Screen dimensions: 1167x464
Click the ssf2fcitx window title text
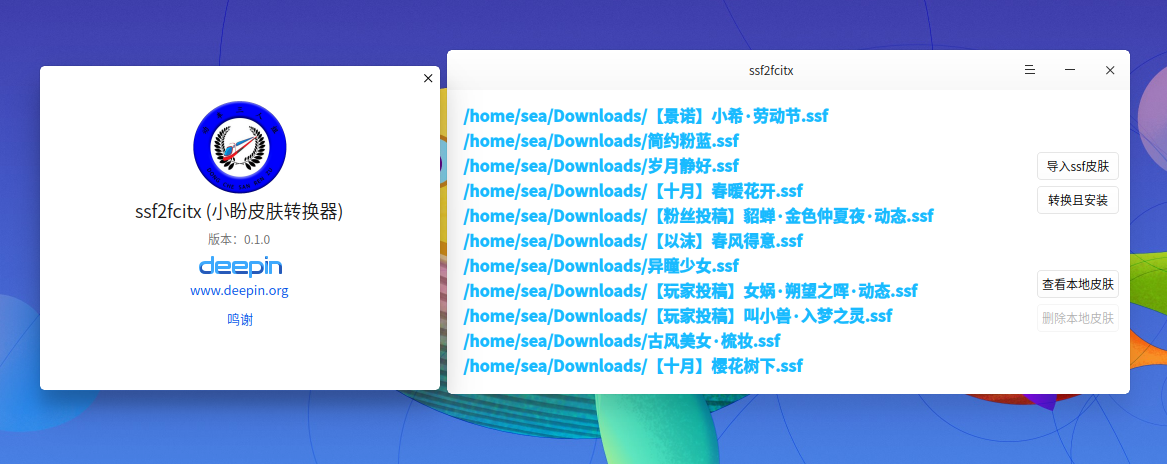coord(771,70)
